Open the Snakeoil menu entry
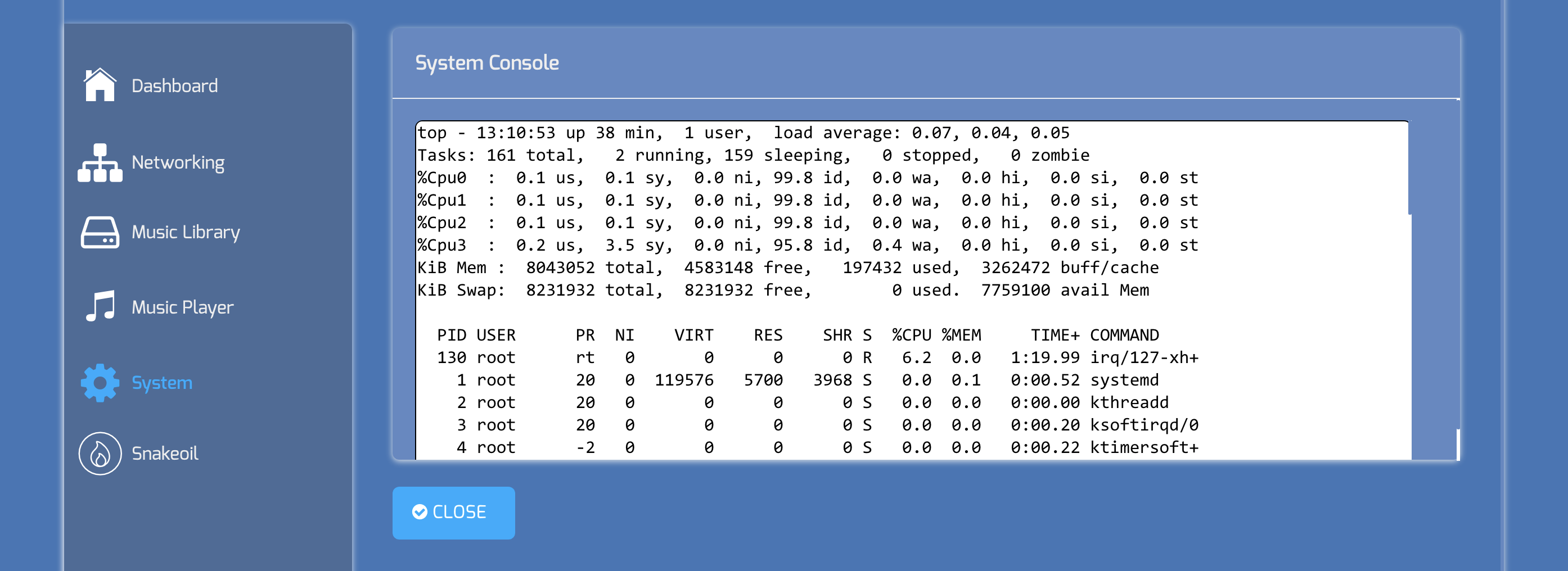The width and height of the screenshot is (1568, 571). [165, 454]
